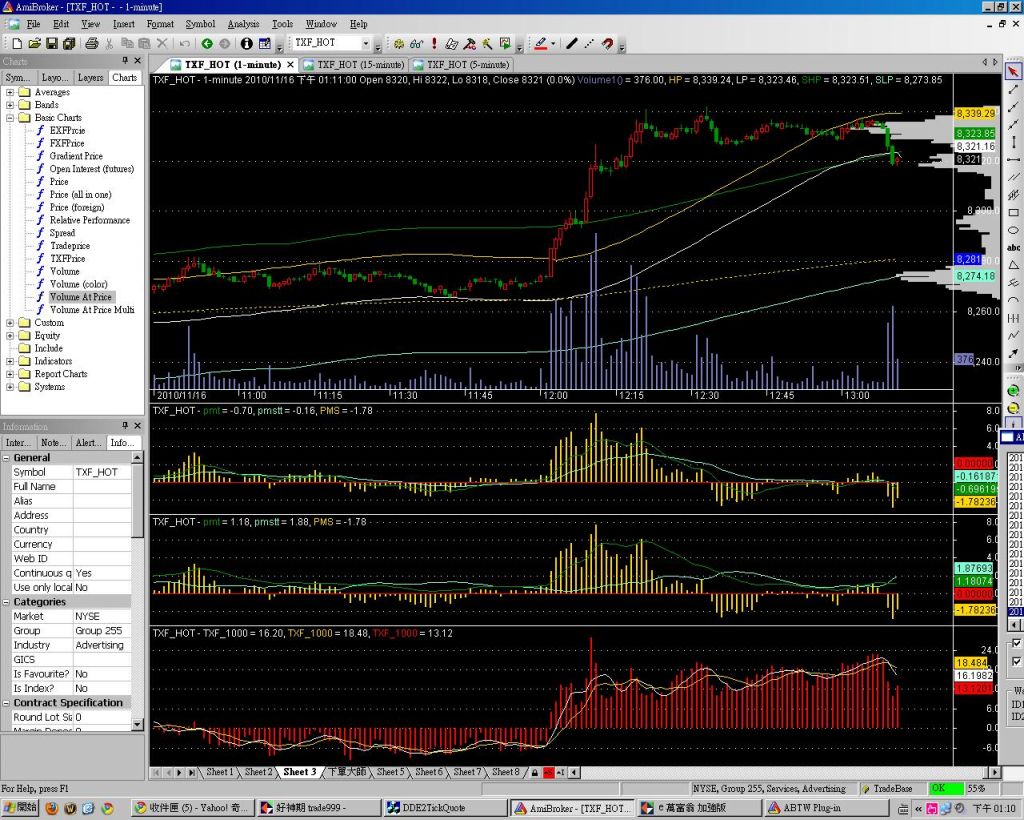The width and height of the screenshot is (1024, 820).
Task: Select the horizontal line drawing tool
Action: 1013,159
